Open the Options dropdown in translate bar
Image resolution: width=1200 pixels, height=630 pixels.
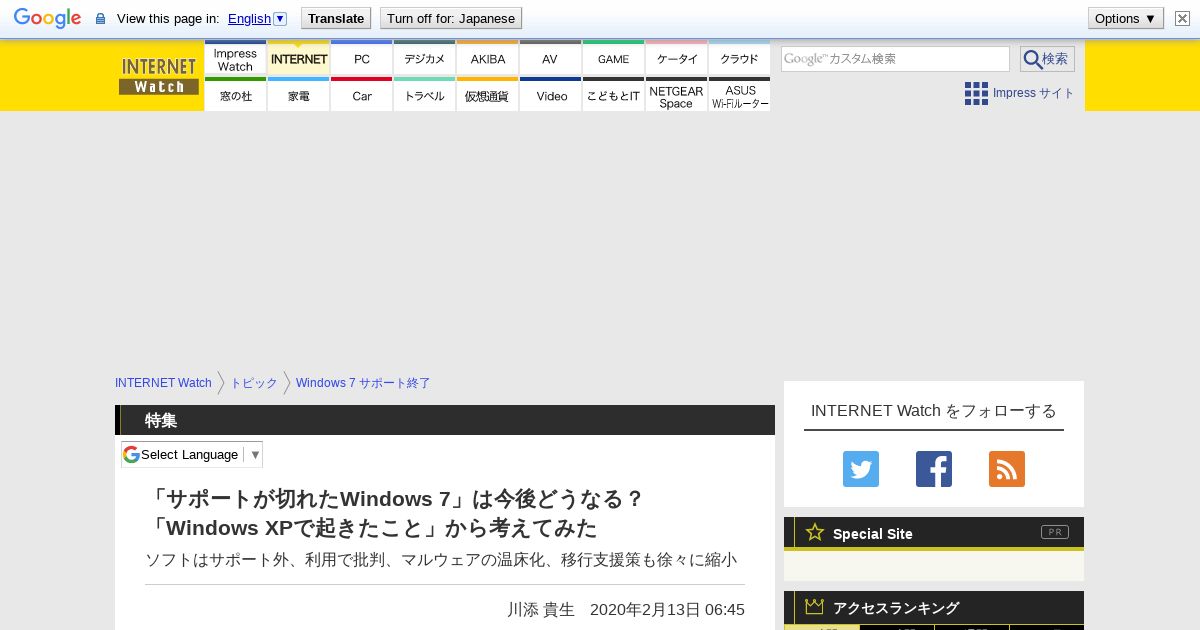1126,18
